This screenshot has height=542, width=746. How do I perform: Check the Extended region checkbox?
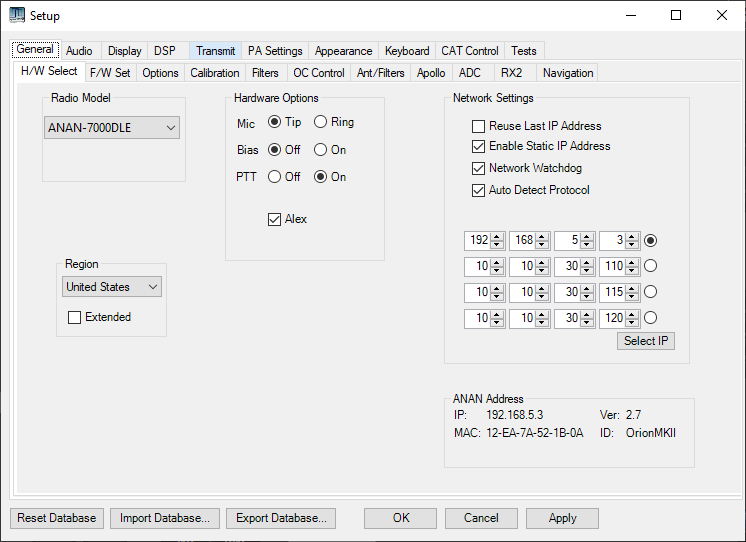click(74, 317)
